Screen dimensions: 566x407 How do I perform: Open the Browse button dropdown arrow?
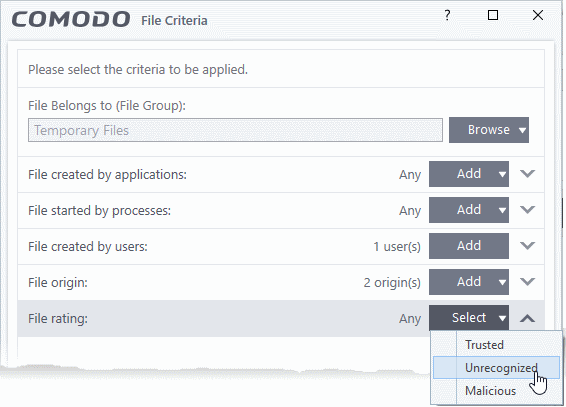522,130
